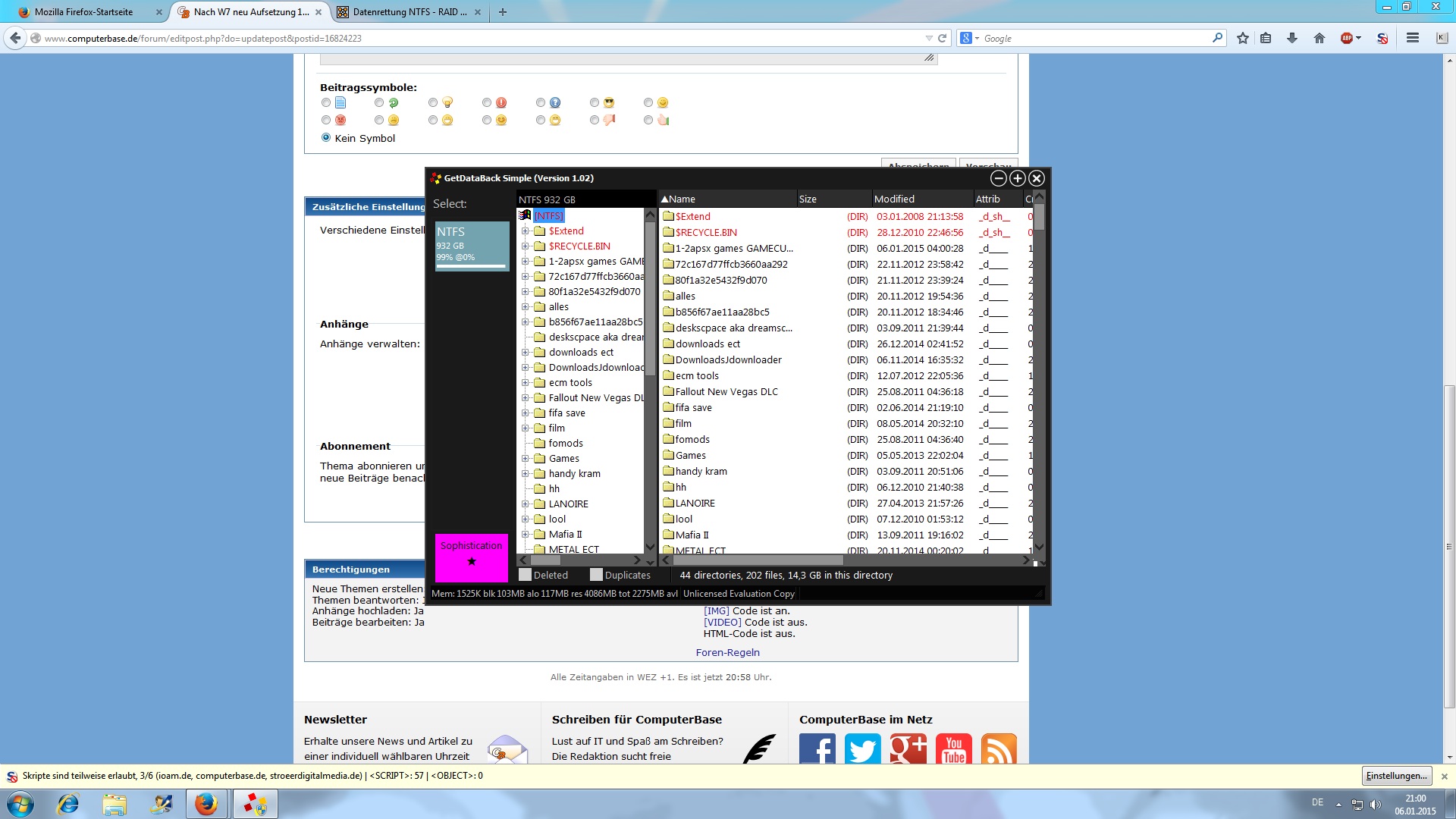Screen dimensions: 1456x819
Task: Select the Kein Symbol radio button
Action: [x=326, y=137]
